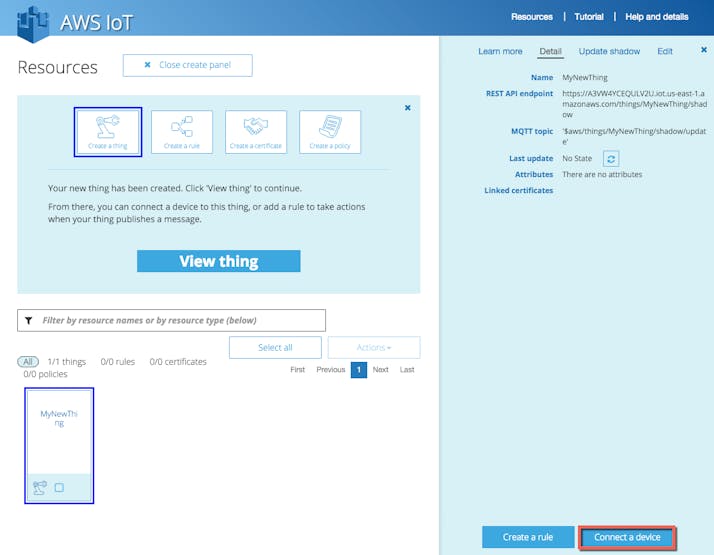This screenshot has height=555, width=714.
Task: Select the All resource type filter
Action: click(x=28, y=362)
